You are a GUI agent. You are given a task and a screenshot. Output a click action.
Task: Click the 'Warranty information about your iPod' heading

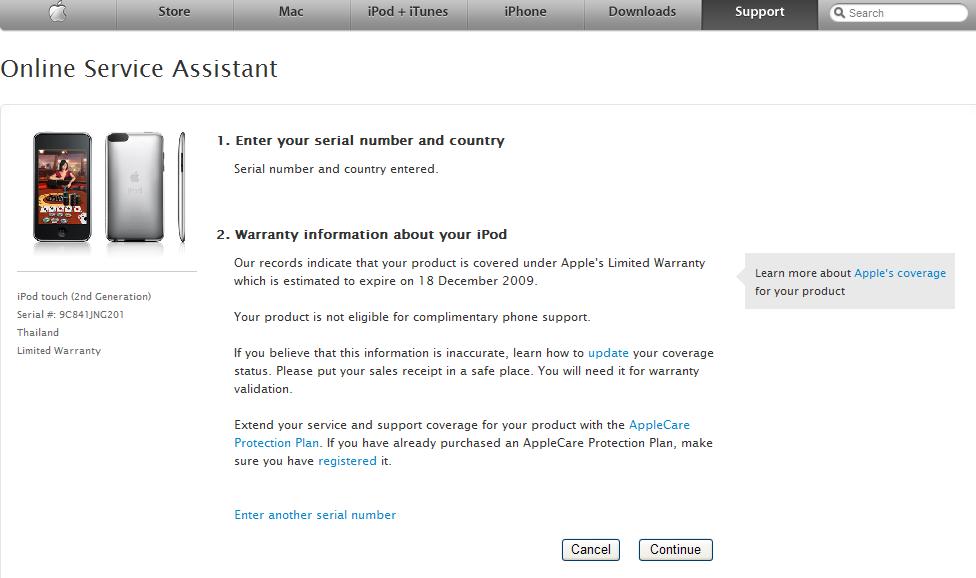[371, 235]
